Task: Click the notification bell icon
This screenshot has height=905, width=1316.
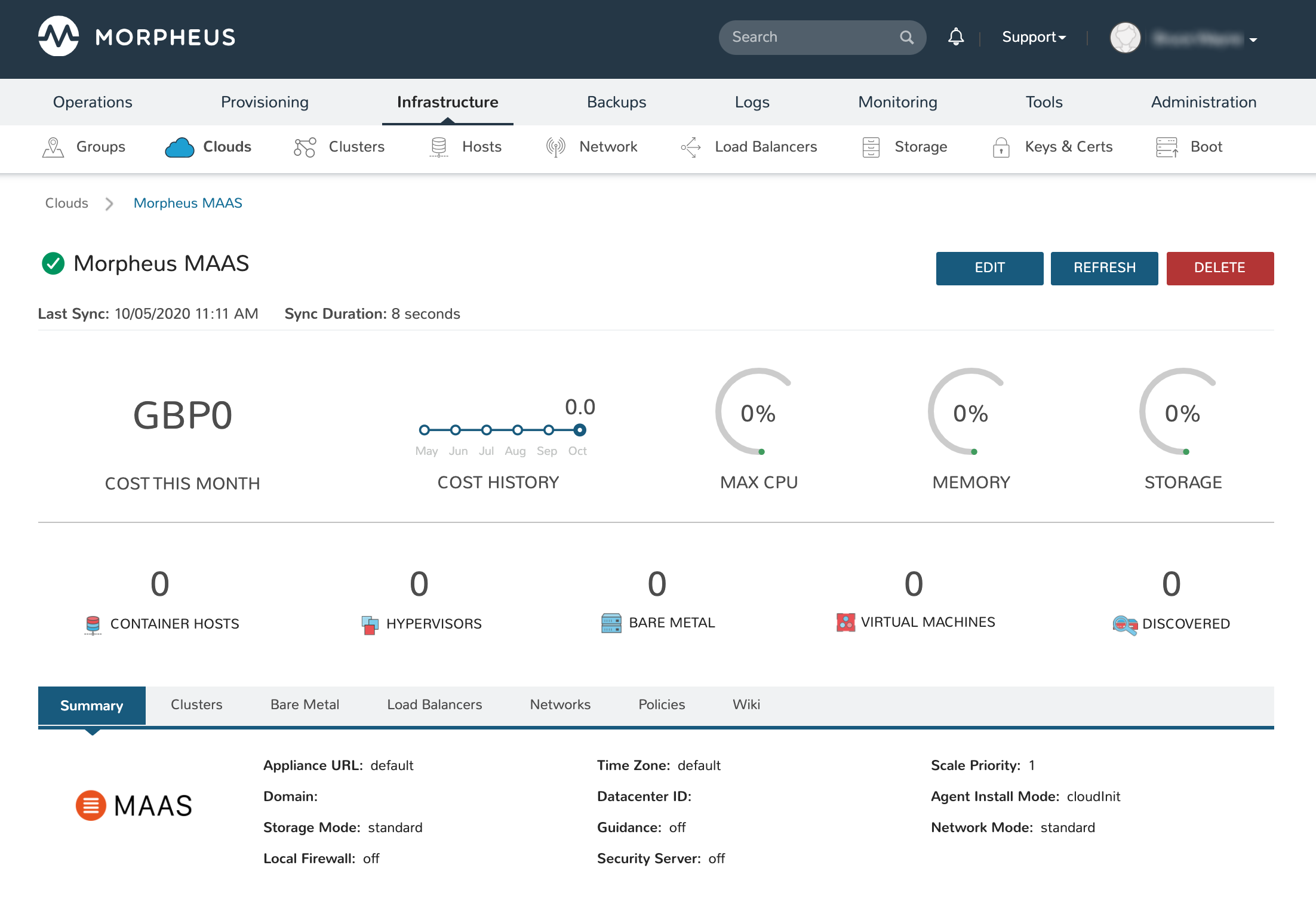Action: 955,37
